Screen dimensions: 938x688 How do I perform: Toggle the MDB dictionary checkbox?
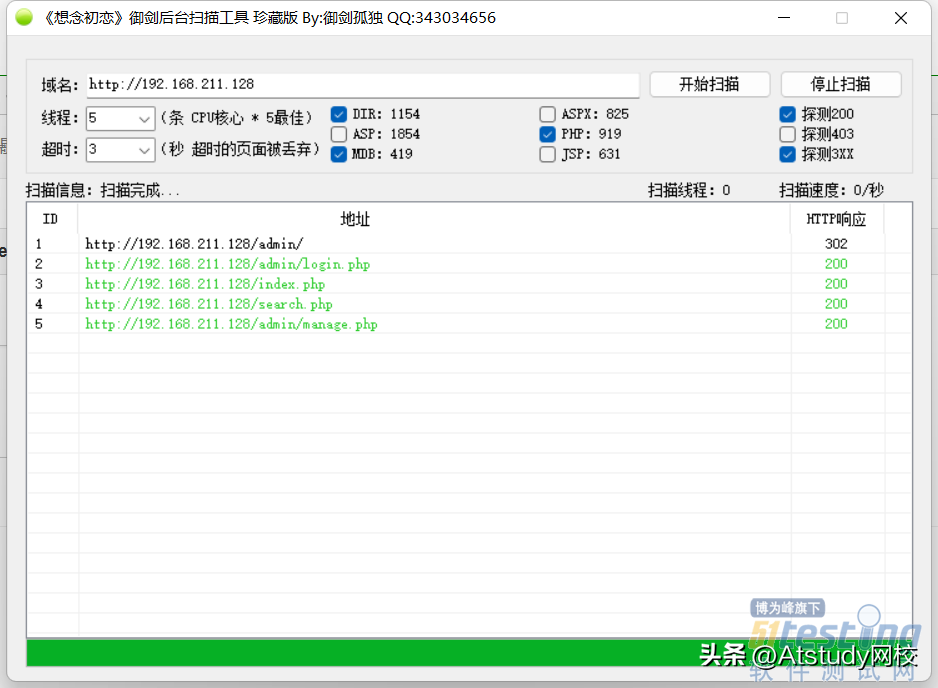coord(339,154)
